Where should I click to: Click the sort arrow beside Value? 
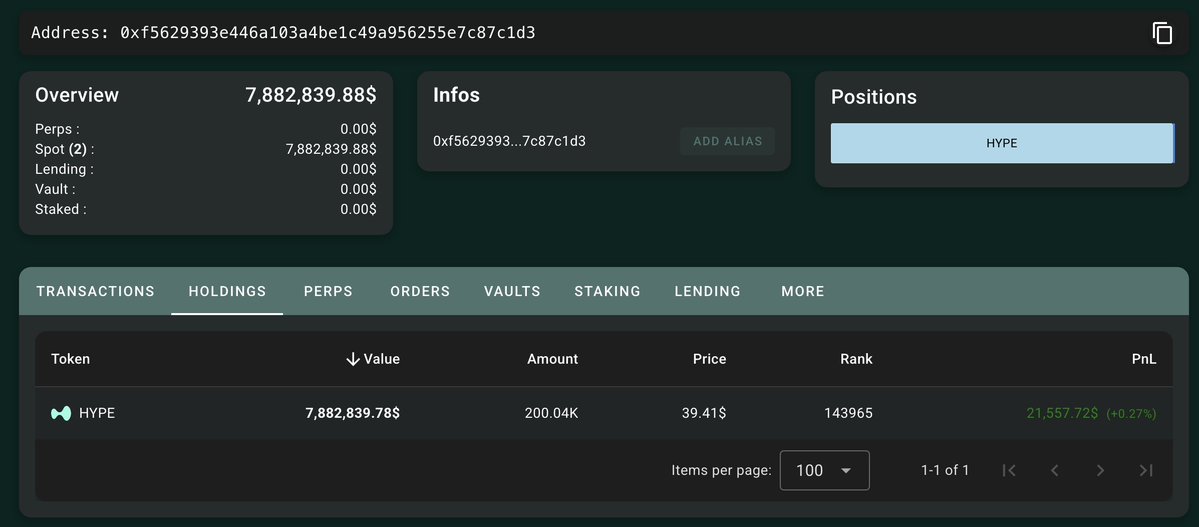352,359
